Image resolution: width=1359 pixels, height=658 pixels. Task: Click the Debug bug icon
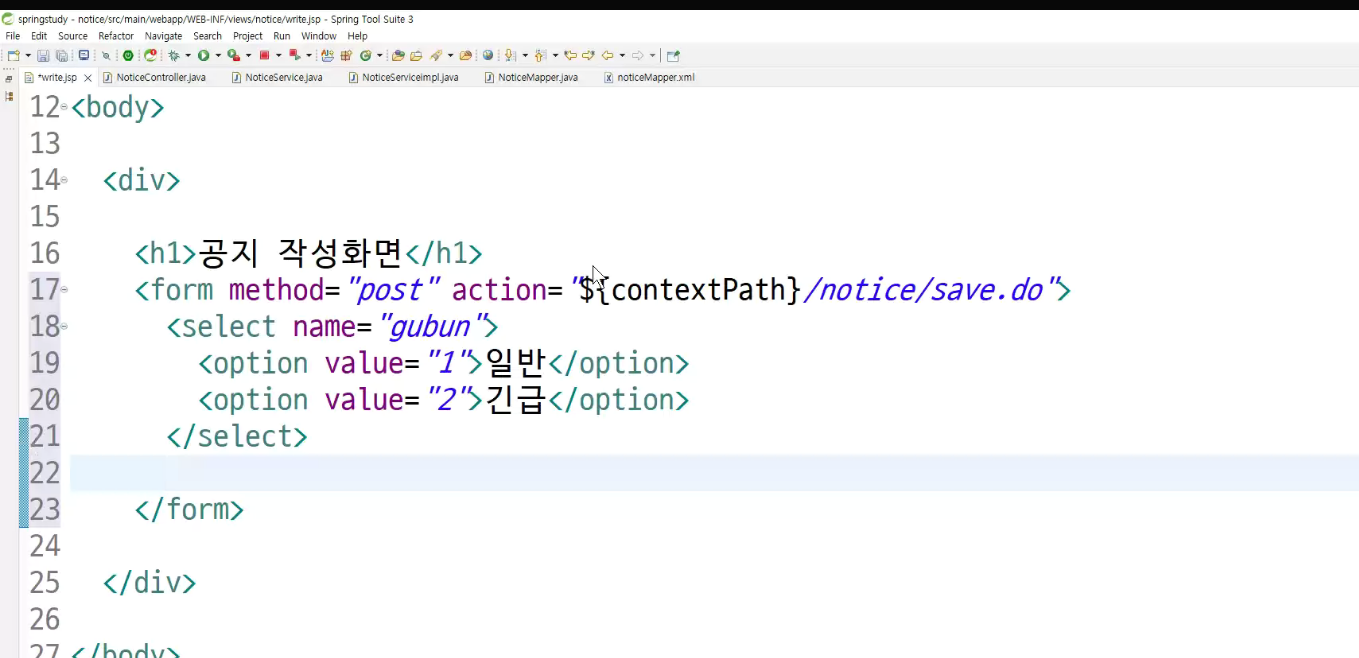(x=174, y=55)
